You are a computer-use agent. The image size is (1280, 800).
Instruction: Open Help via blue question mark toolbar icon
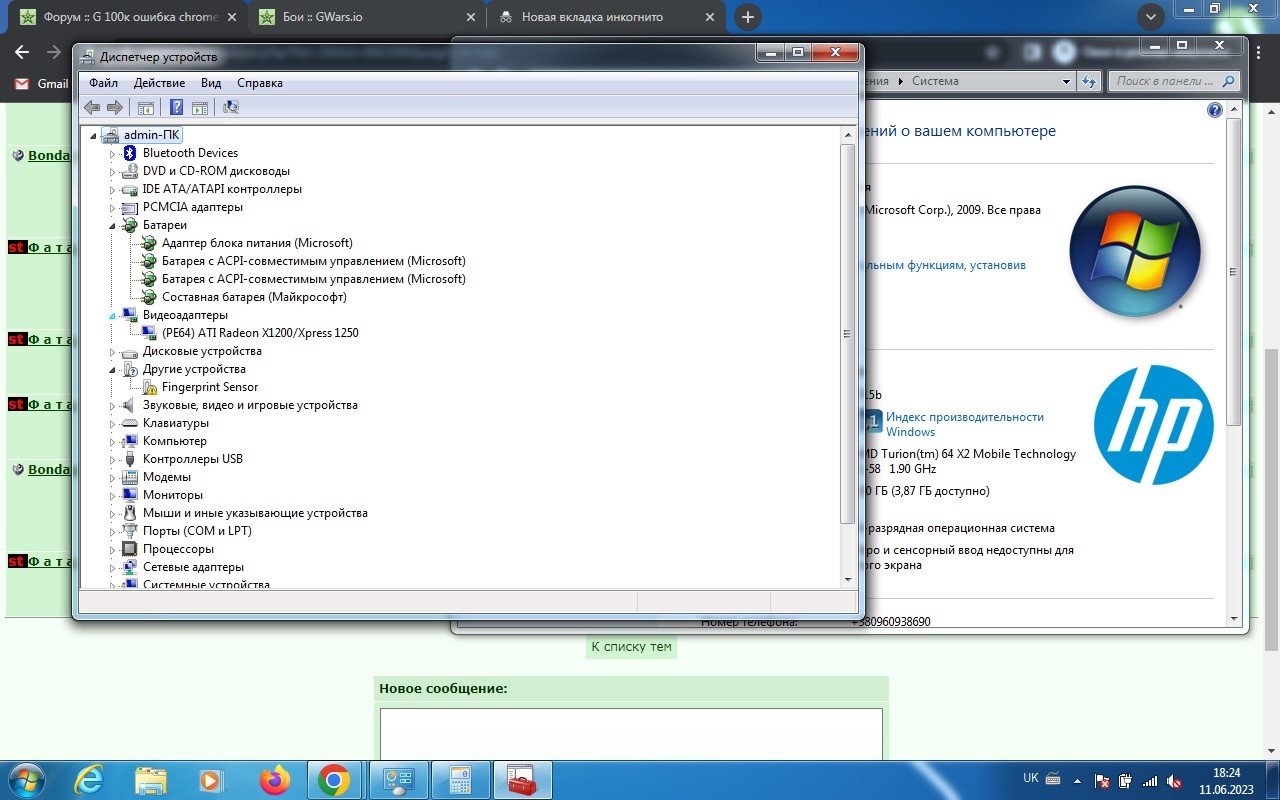(177, 107)
